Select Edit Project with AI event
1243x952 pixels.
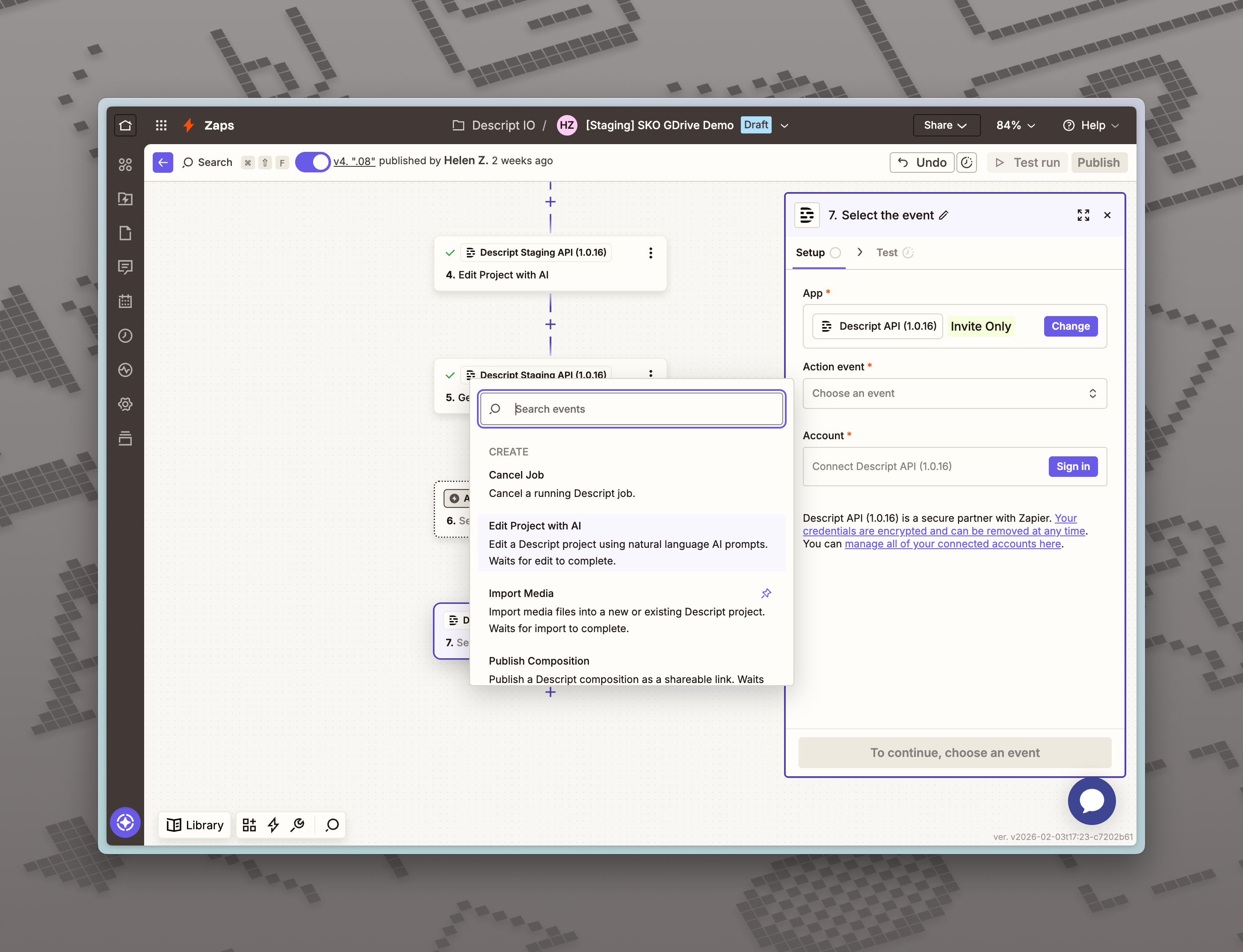(631, 542)
